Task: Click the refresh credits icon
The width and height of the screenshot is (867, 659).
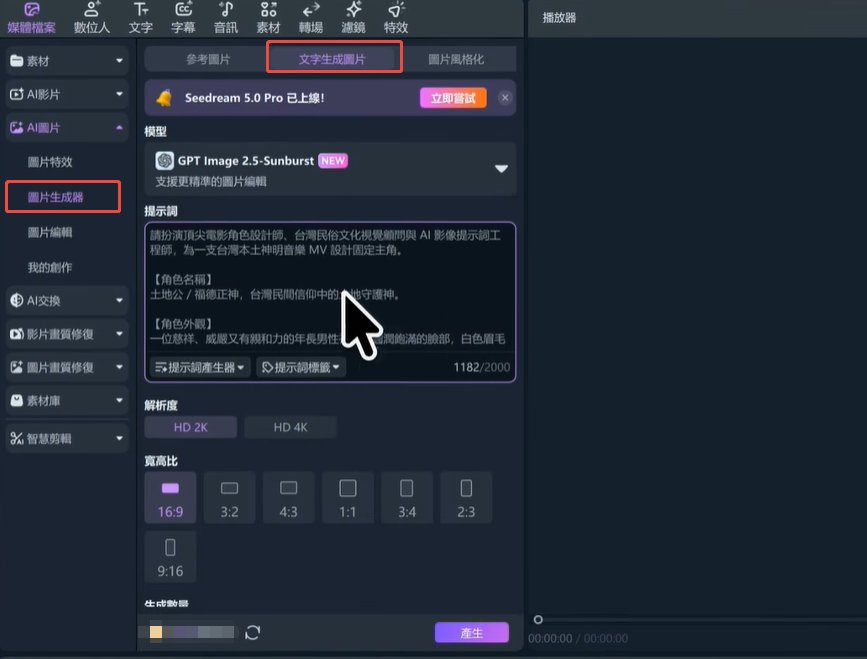Action: coord(253,632)
